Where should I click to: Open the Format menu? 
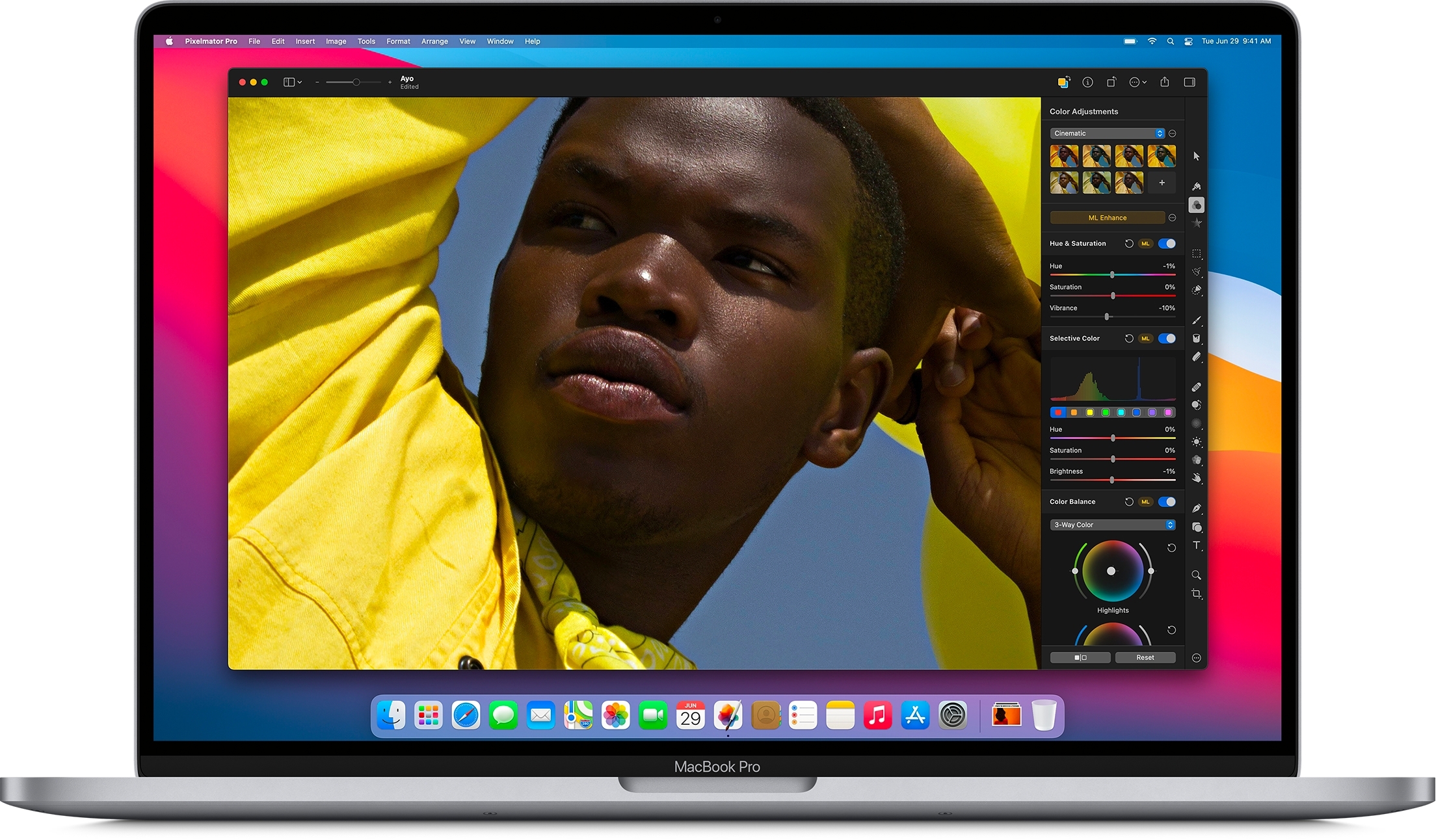(x=398, y=41)
